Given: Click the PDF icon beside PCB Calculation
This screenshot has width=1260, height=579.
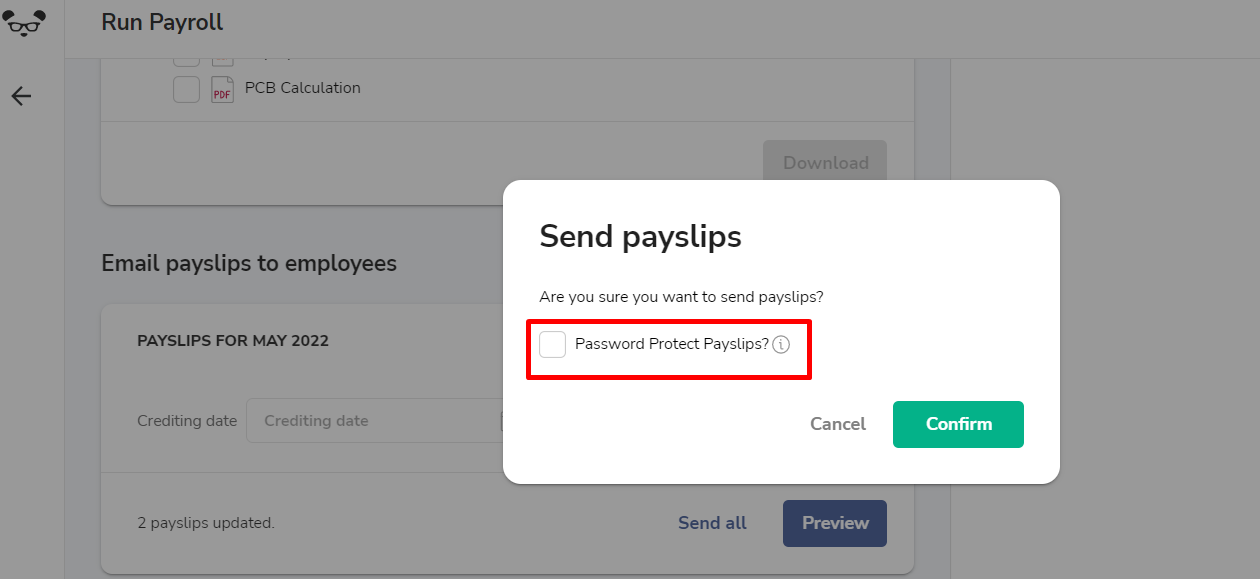Looking at the screenshot, I should [x=222, y=89].
